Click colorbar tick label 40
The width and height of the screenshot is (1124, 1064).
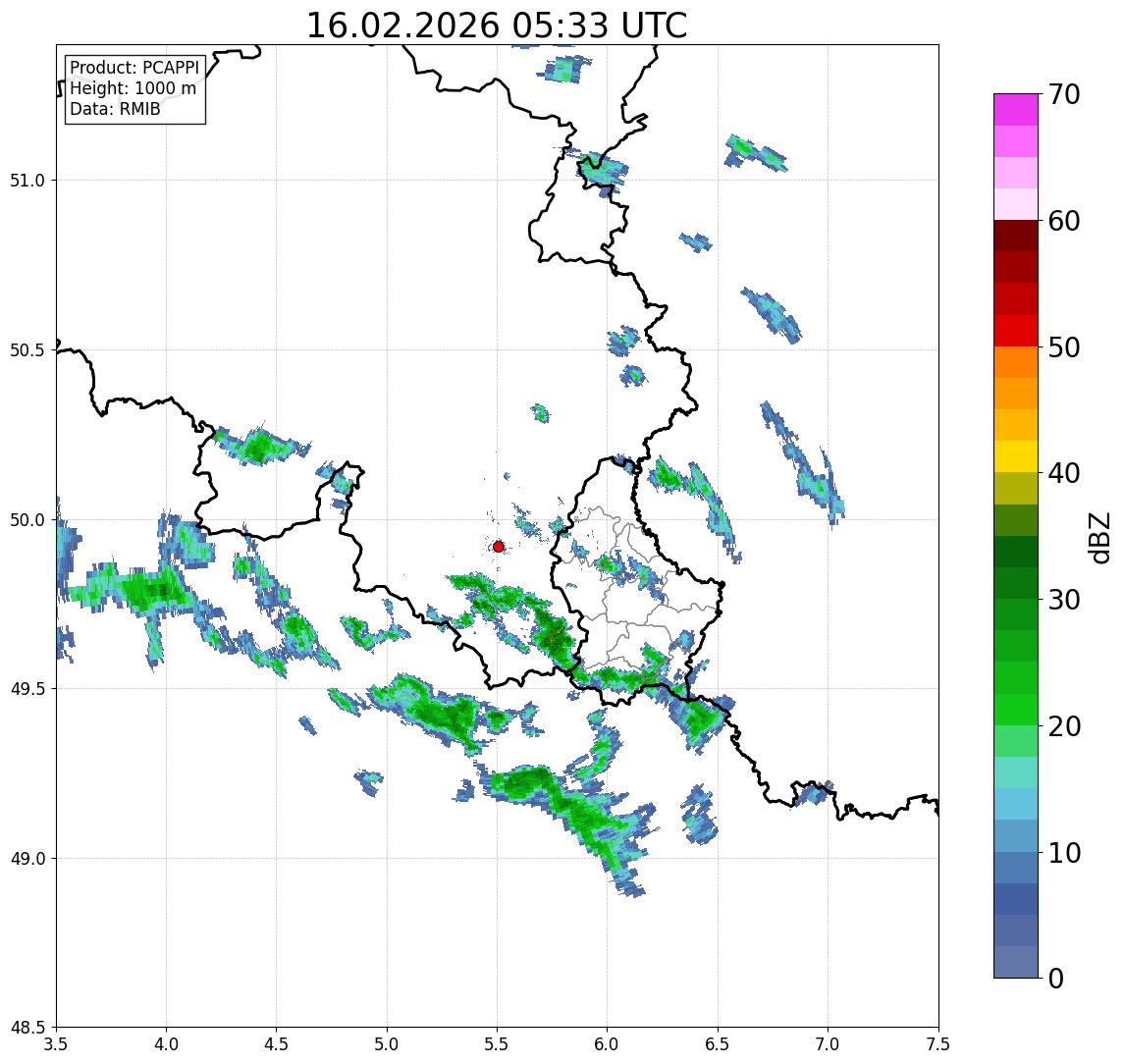click(1064, 473)
